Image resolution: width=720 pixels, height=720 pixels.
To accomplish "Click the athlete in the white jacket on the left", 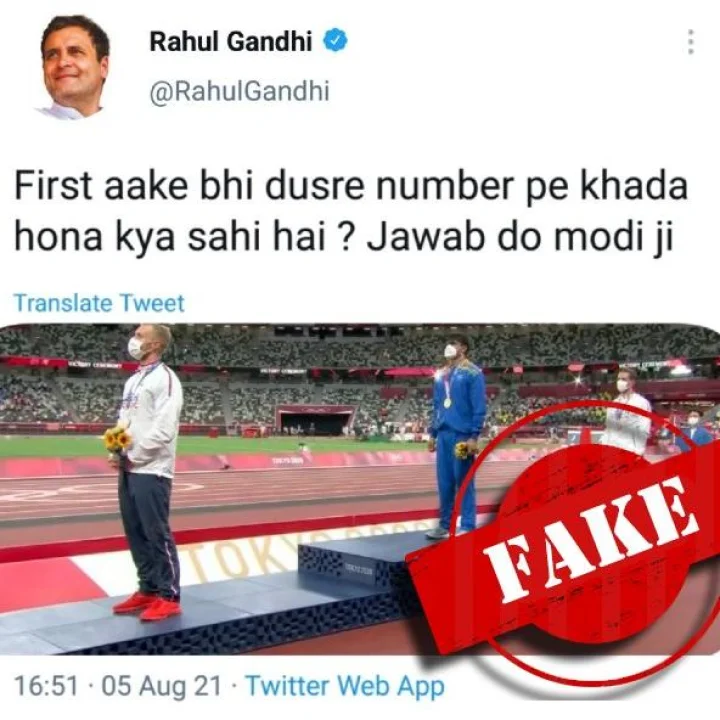I will (x=146, y=473).
